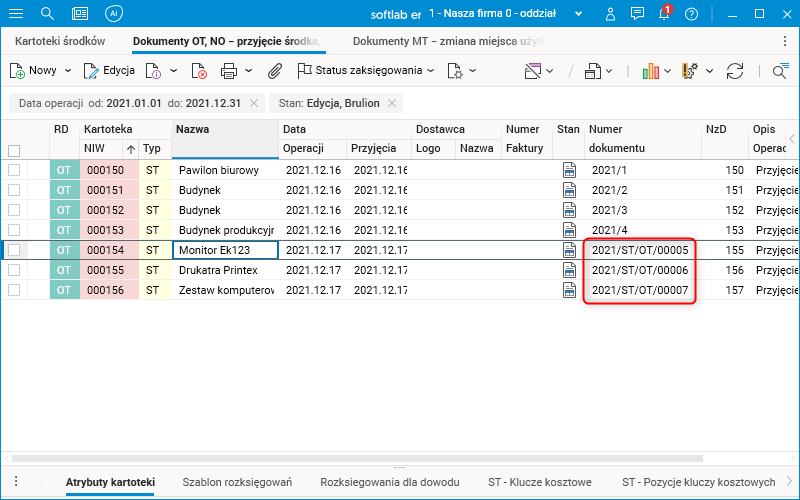Show notifications bell with badge
Screen dimensions: 800x500
tap(665, 13)
